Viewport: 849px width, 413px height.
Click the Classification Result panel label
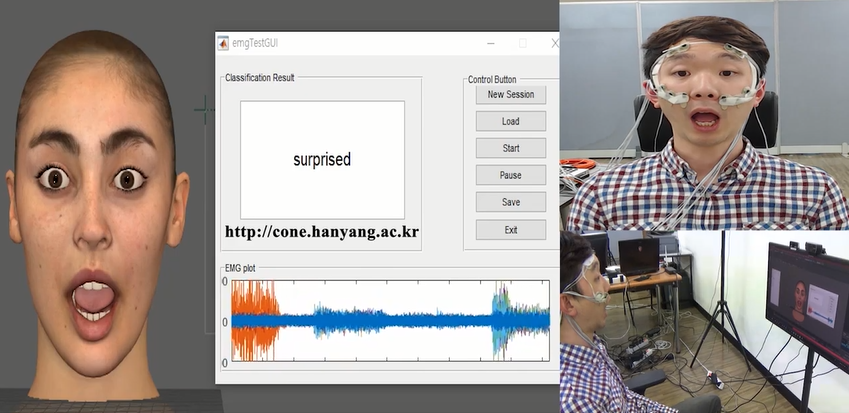click(259, 78)
